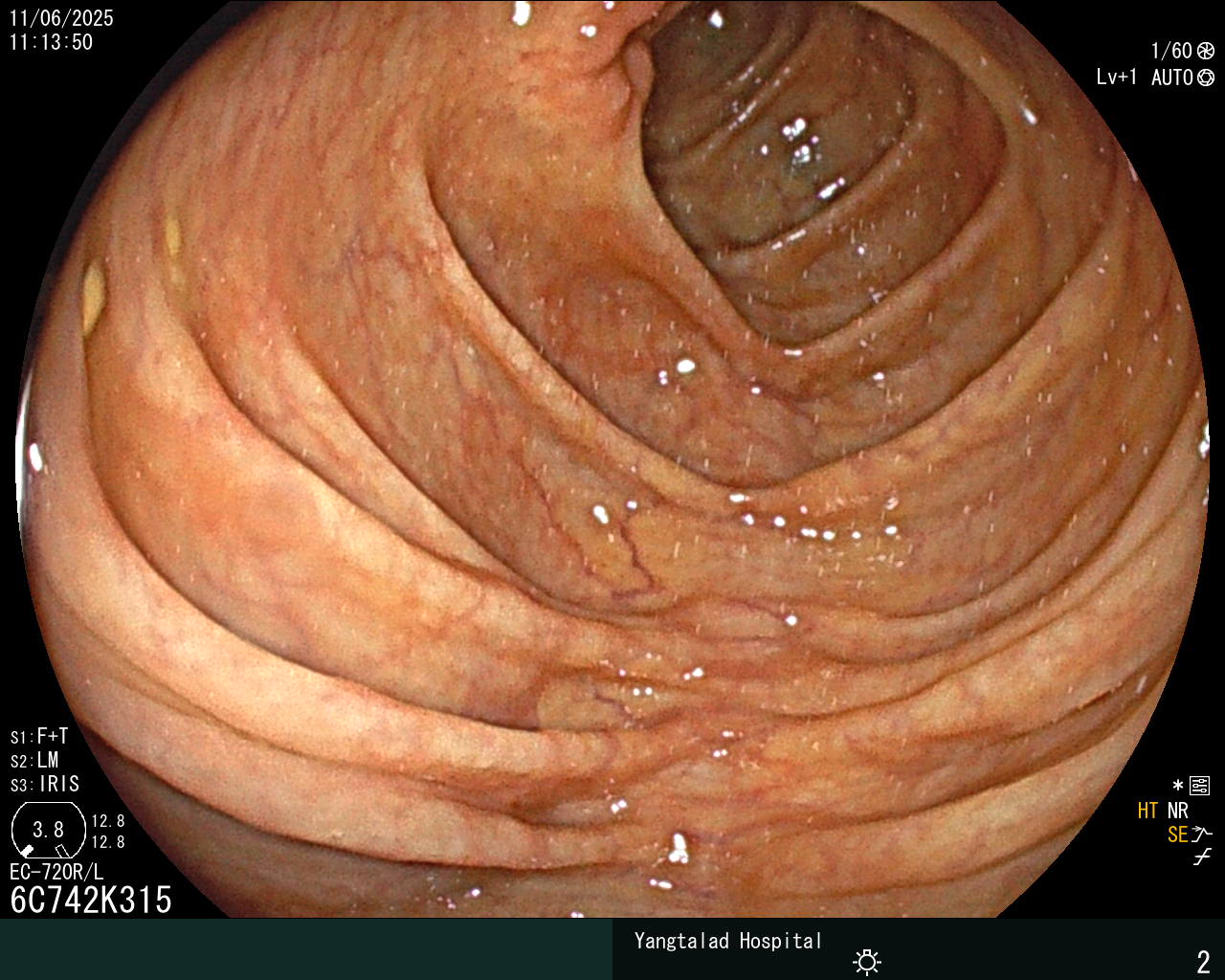Image resolution: width=1225 pixels, height=980 pixels.
Task: Click the light source brightness sun icon
Action: 867,961
